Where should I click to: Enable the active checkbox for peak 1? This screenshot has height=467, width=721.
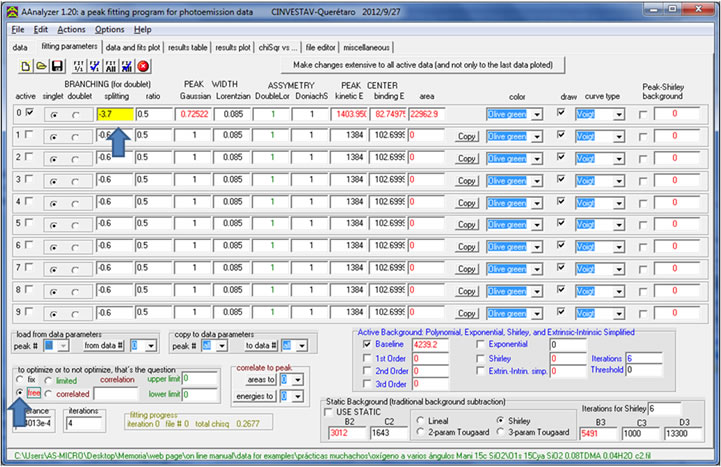(x=28, y=135)
